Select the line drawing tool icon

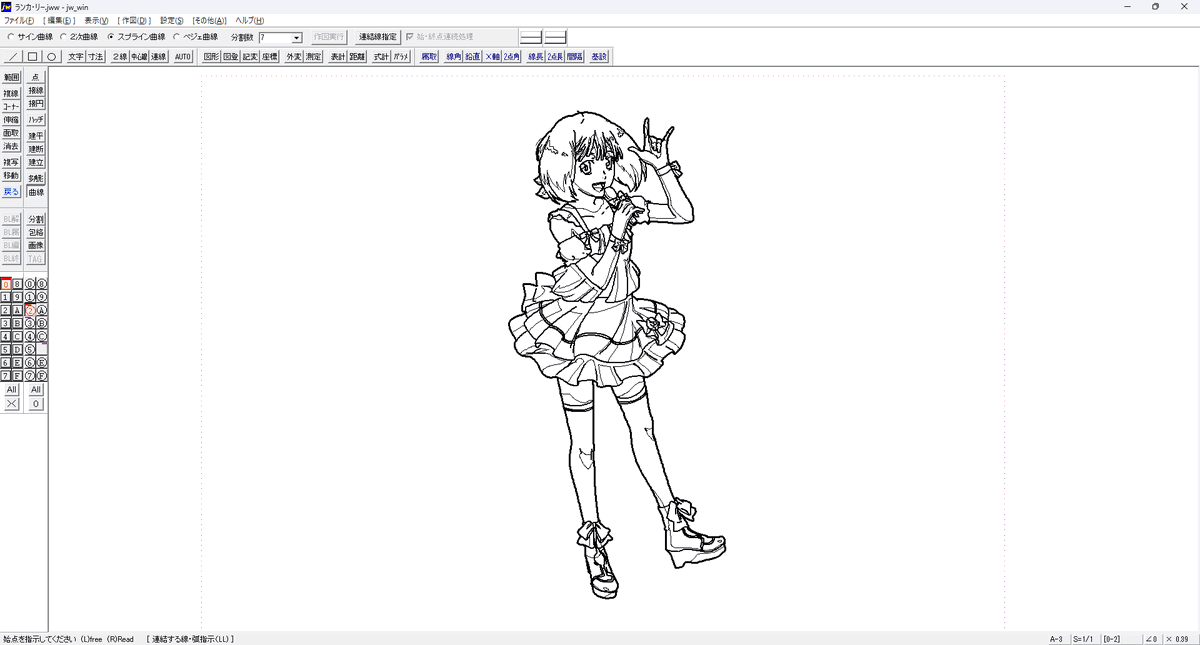coord(15,57)
